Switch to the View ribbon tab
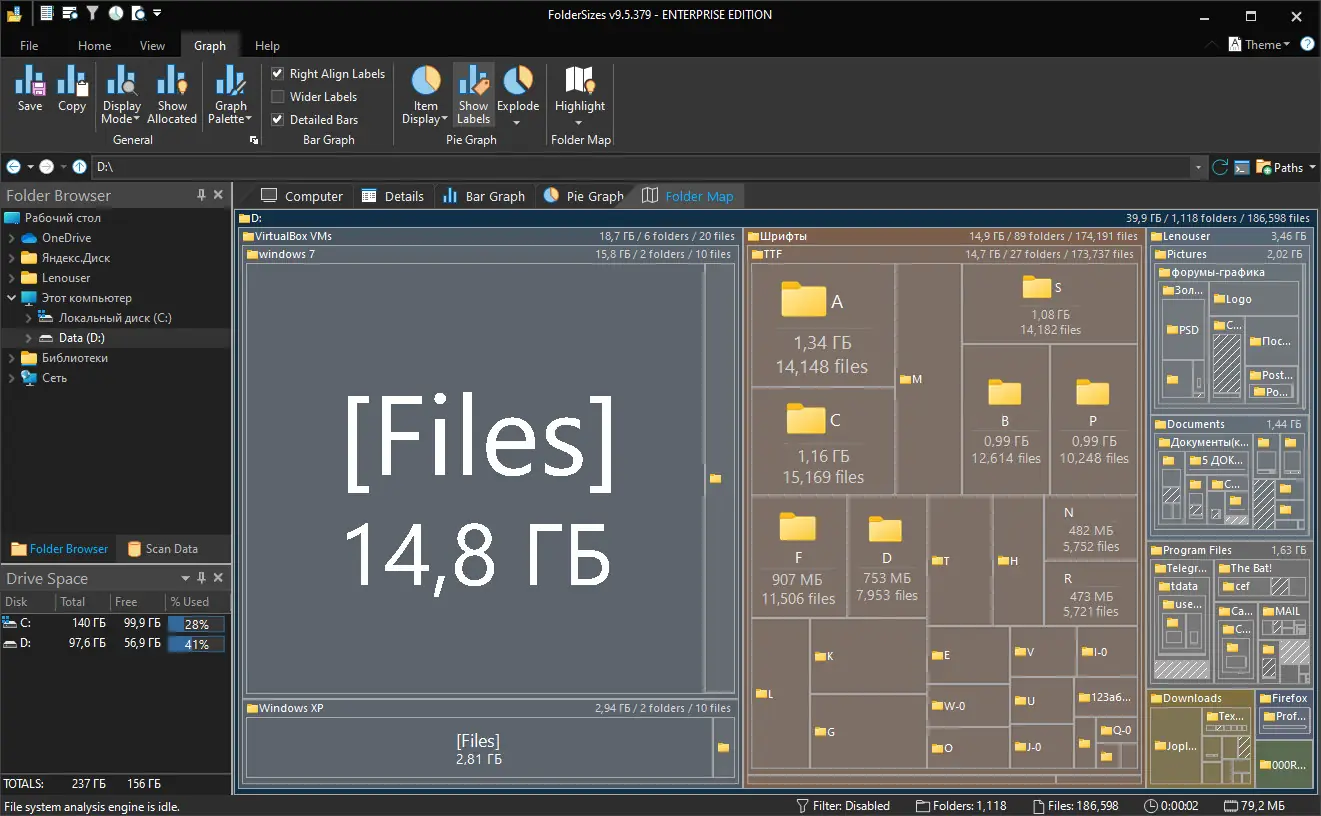The height and width of the screenshot is (816, 1321). (153, 45)
